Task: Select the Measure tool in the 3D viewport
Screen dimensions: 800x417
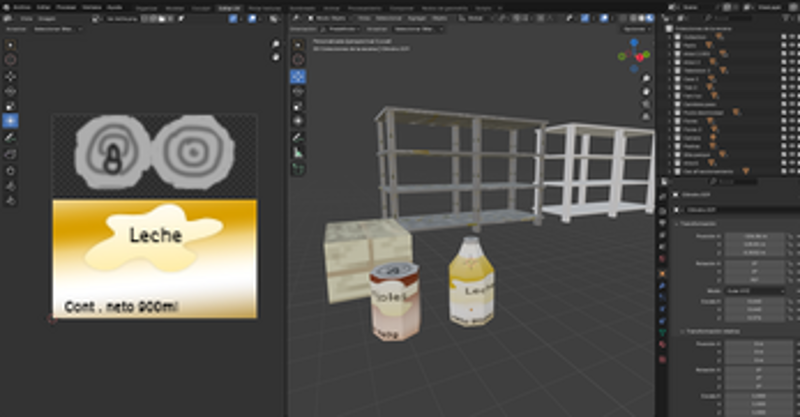Action: [298, 152]
